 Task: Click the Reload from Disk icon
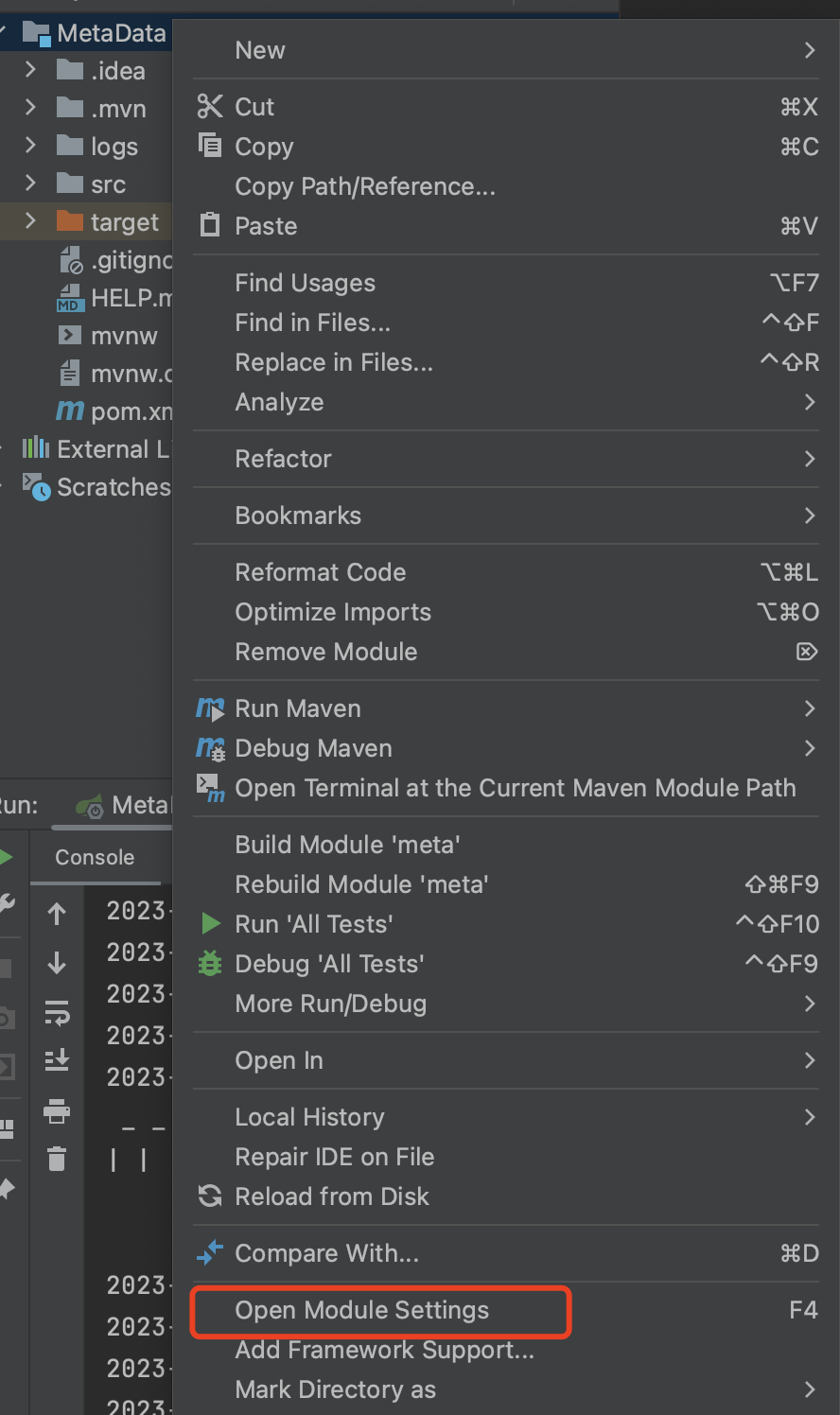[x=210, y=1197]
